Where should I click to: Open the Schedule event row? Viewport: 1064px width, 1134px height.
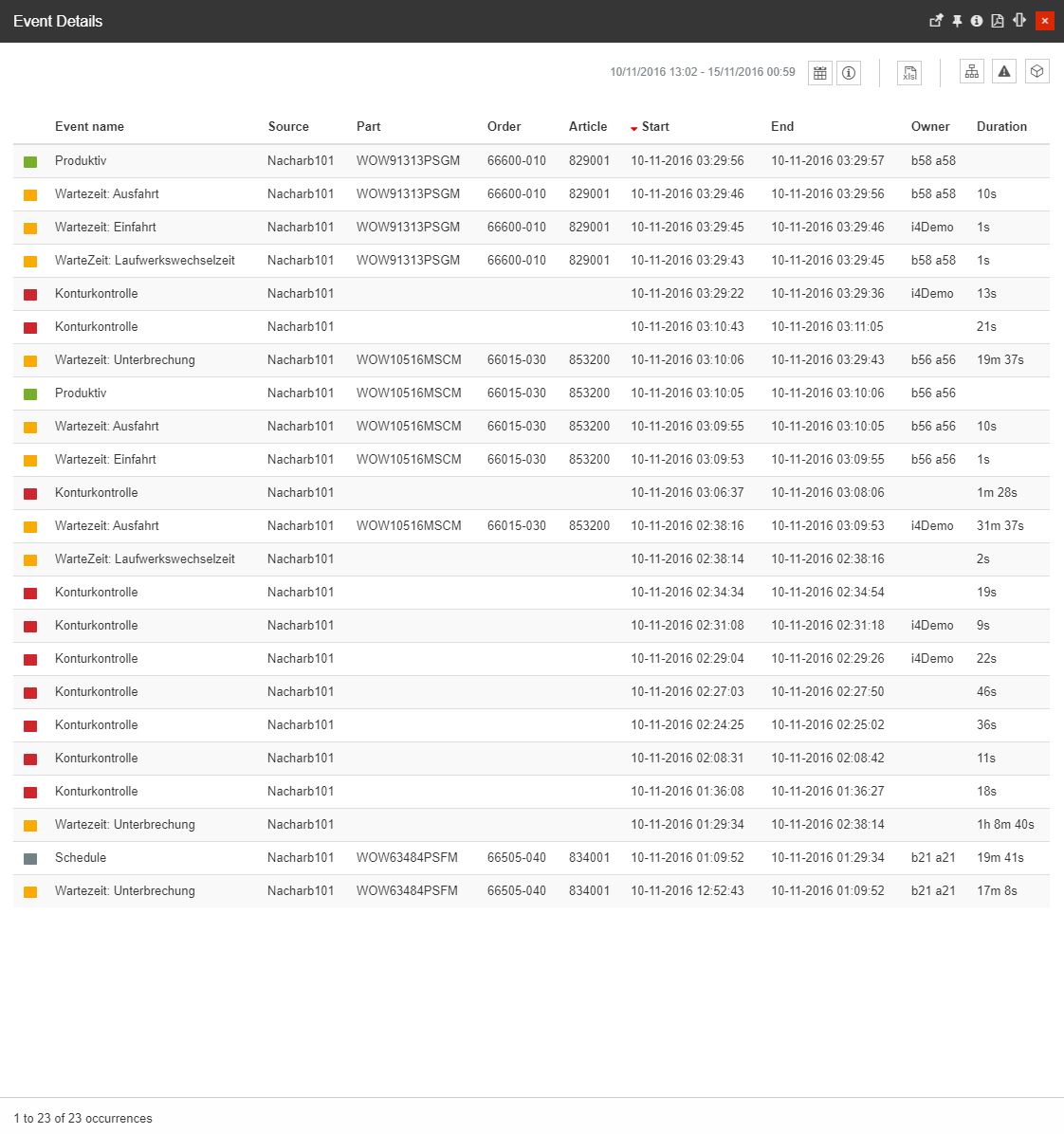click(x=81, y=857)
